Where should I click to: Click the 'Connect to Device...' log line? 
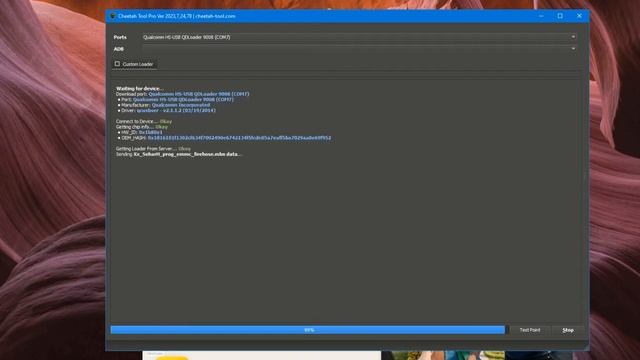pyautogui.click(x=144, y=121)
